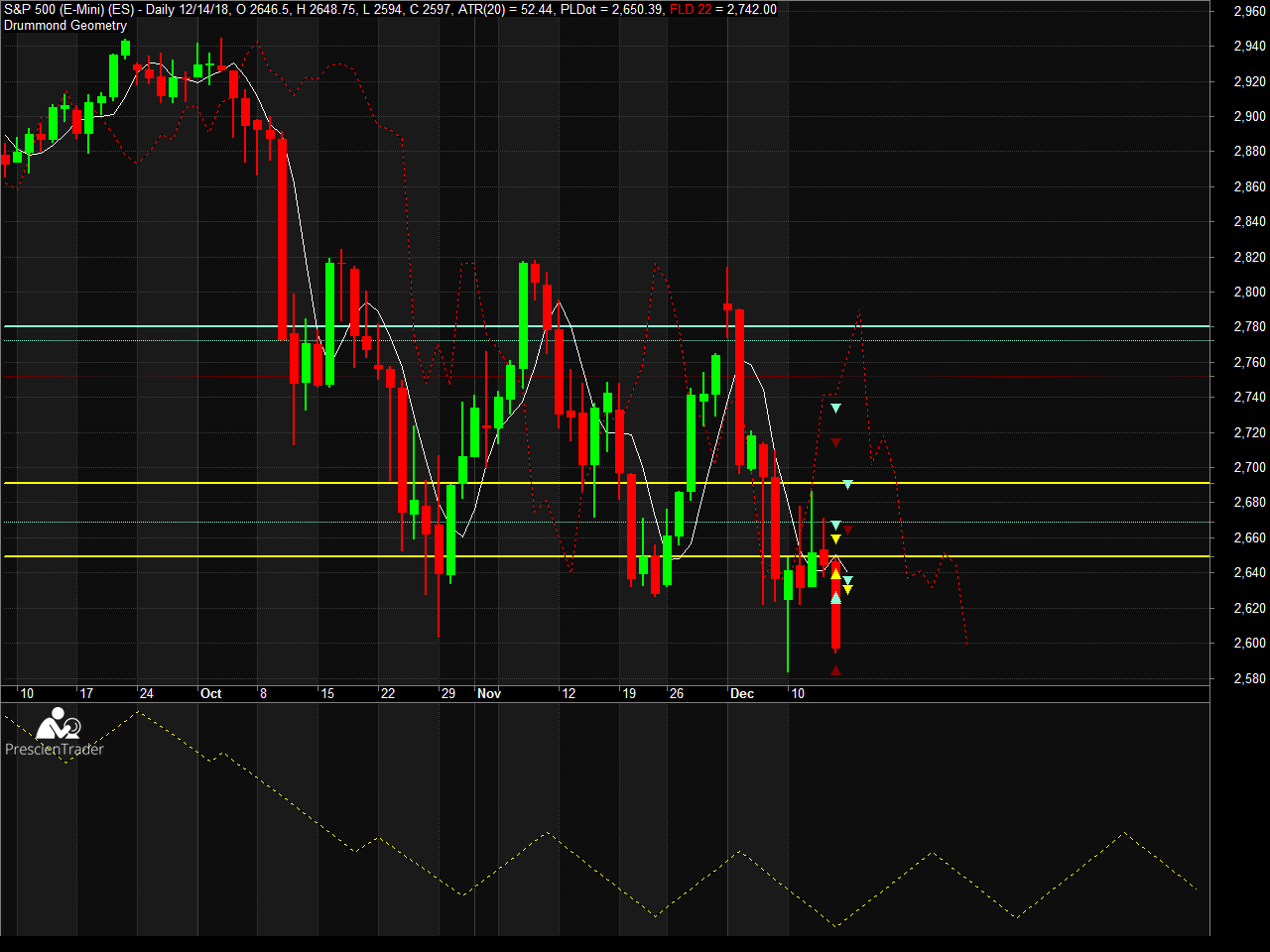
Task: Click the 'Dec' date axis label
Action: click(x=742, y=693)
